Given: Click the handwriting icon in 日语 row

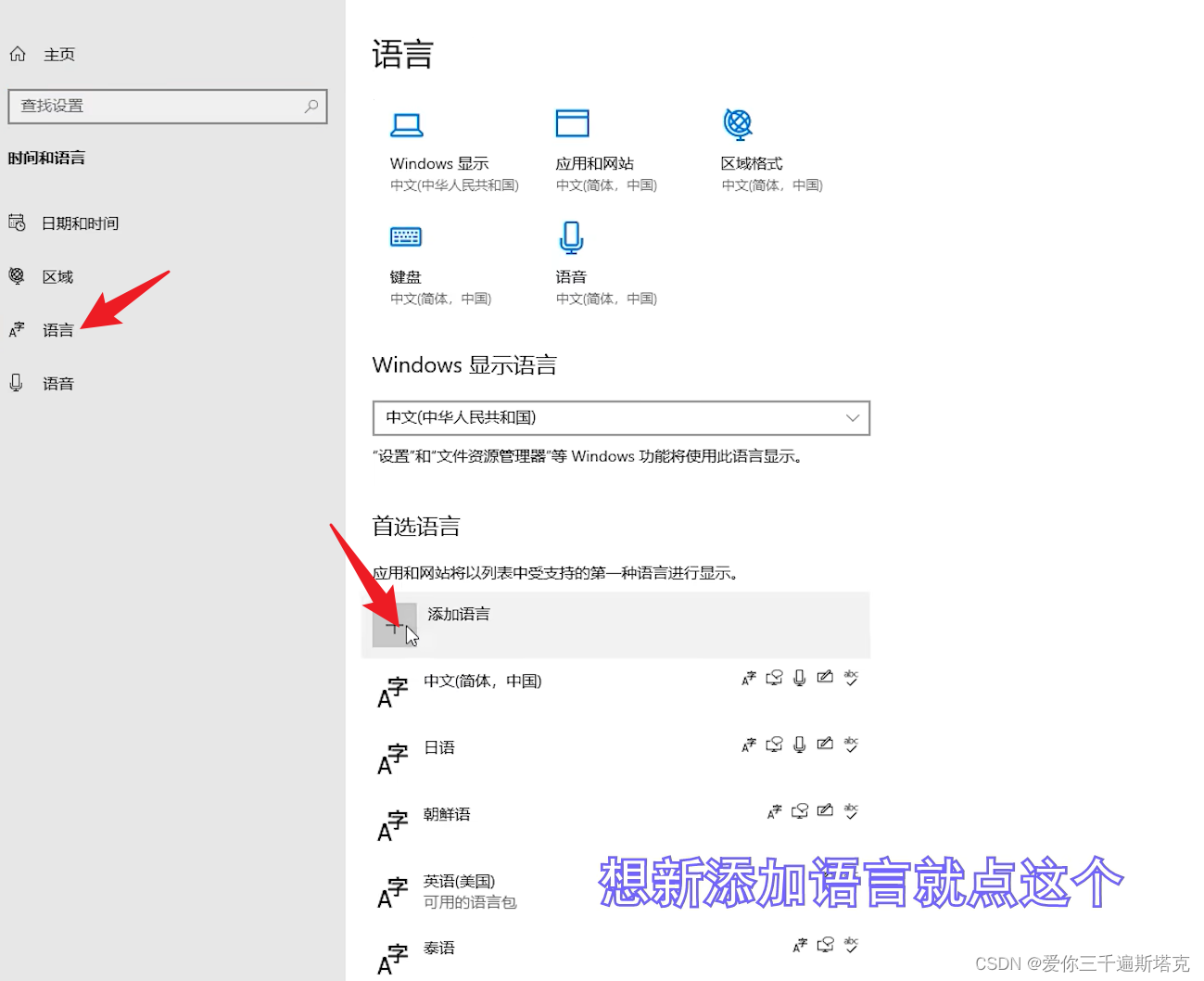Looking at the screenshot, I should tap(825, 744).
